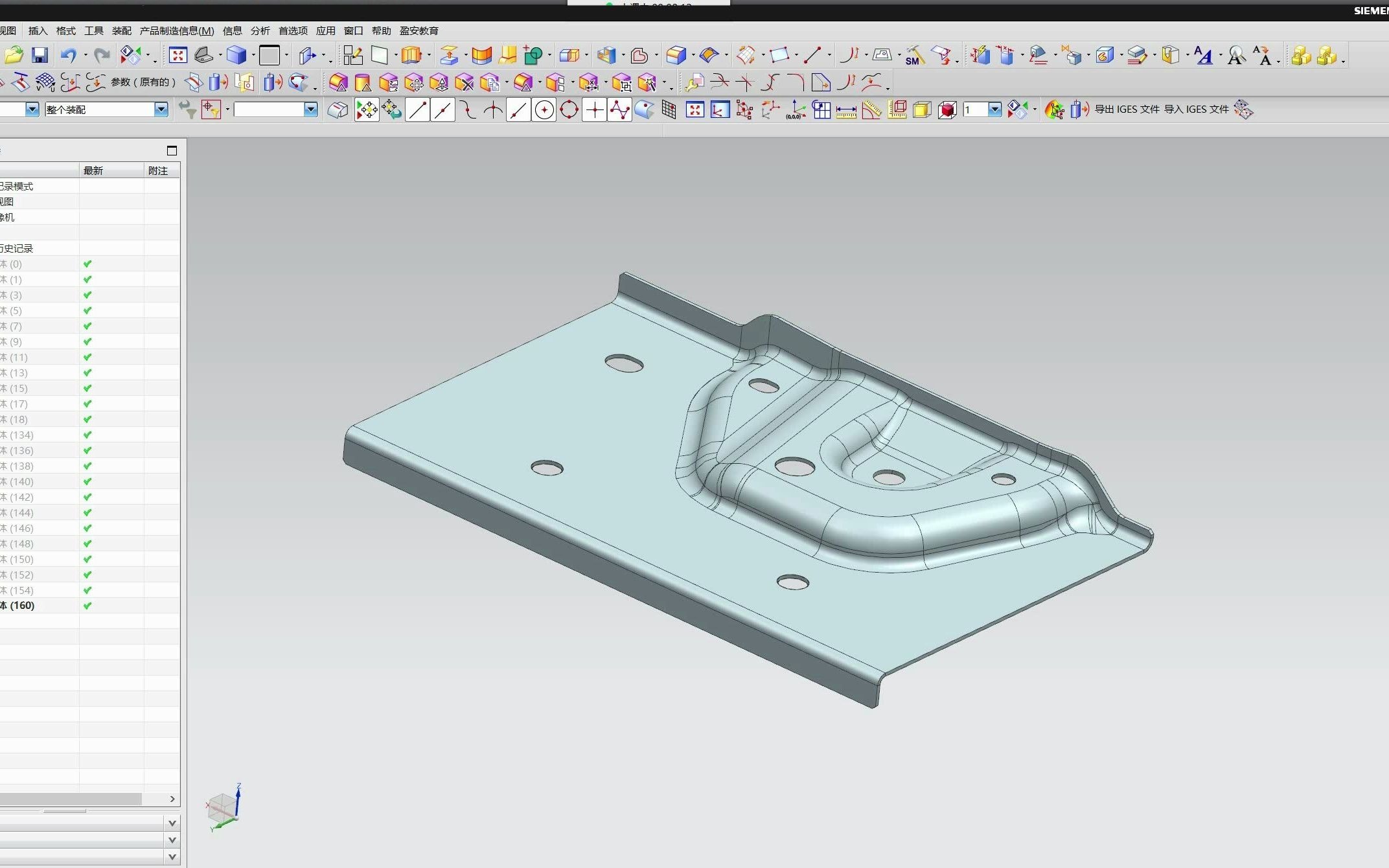Toggle the Intersection snap option
The width and height of the screenshot is (1389, 868).
click(494, 110)
